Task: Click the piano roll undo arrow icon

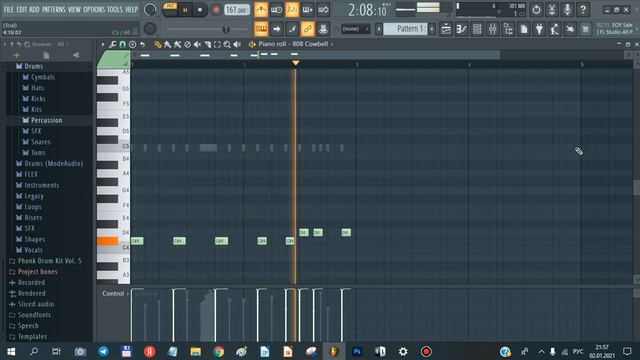Action: [142, 44]
